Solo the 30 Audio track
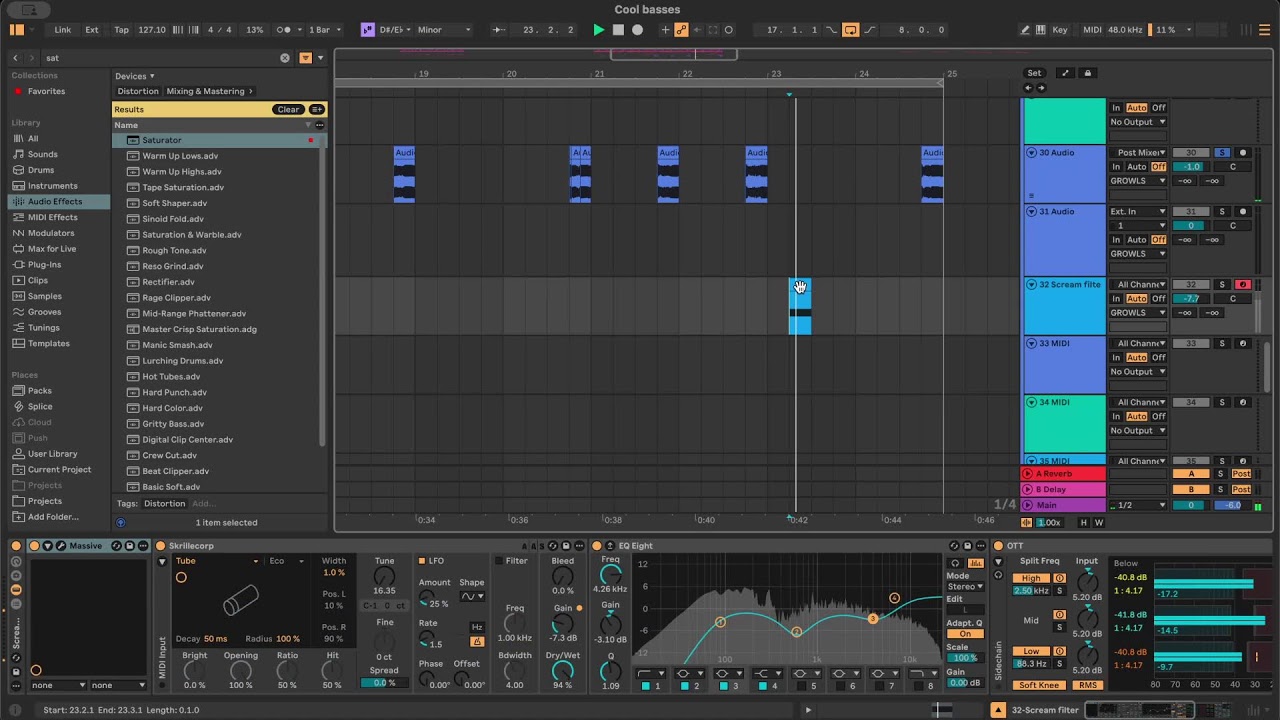The image size is (1280, 720). click(x=1221, y=153)
